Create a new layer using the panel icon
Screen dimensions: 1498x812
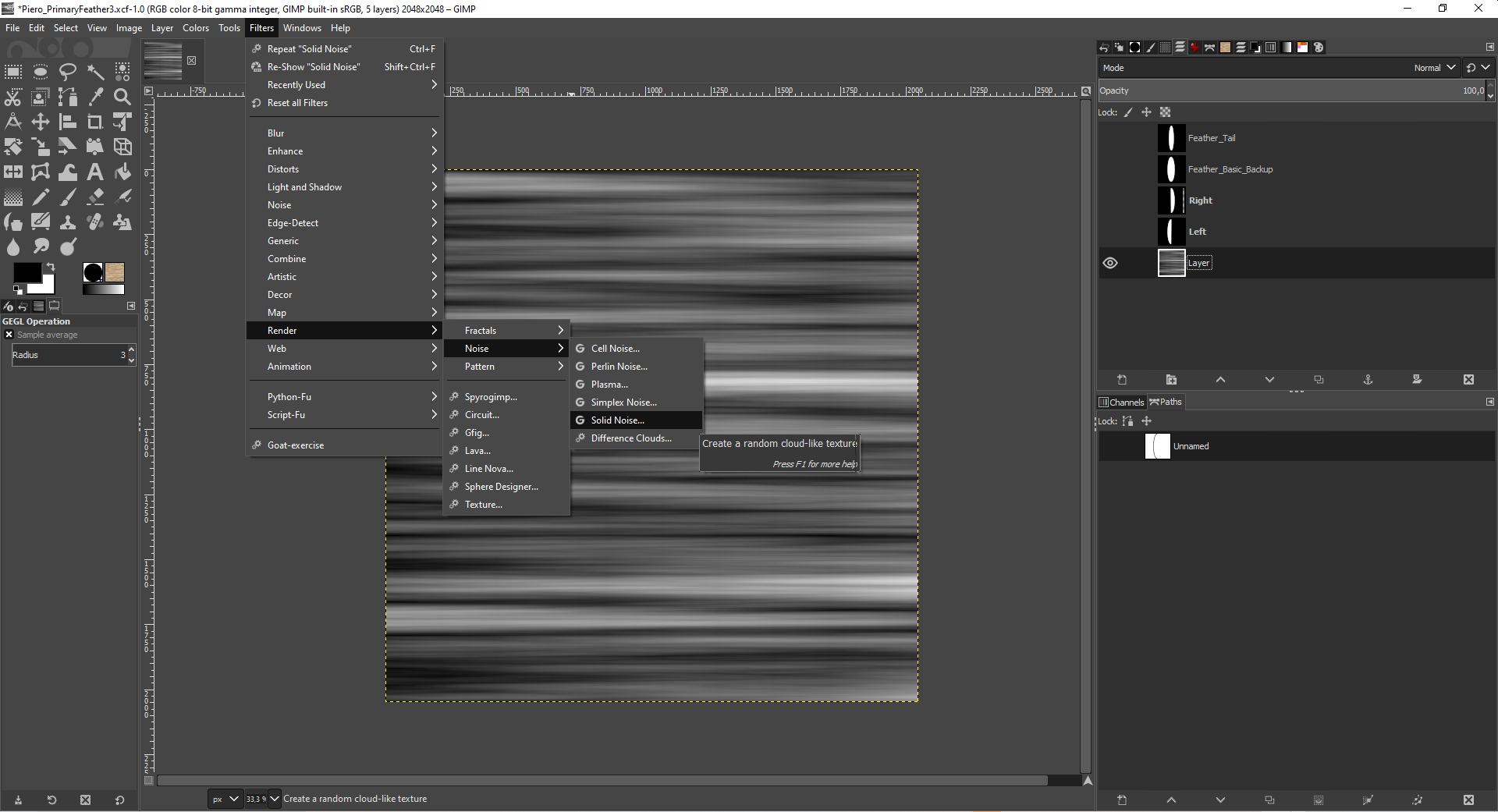(1121, 380)
